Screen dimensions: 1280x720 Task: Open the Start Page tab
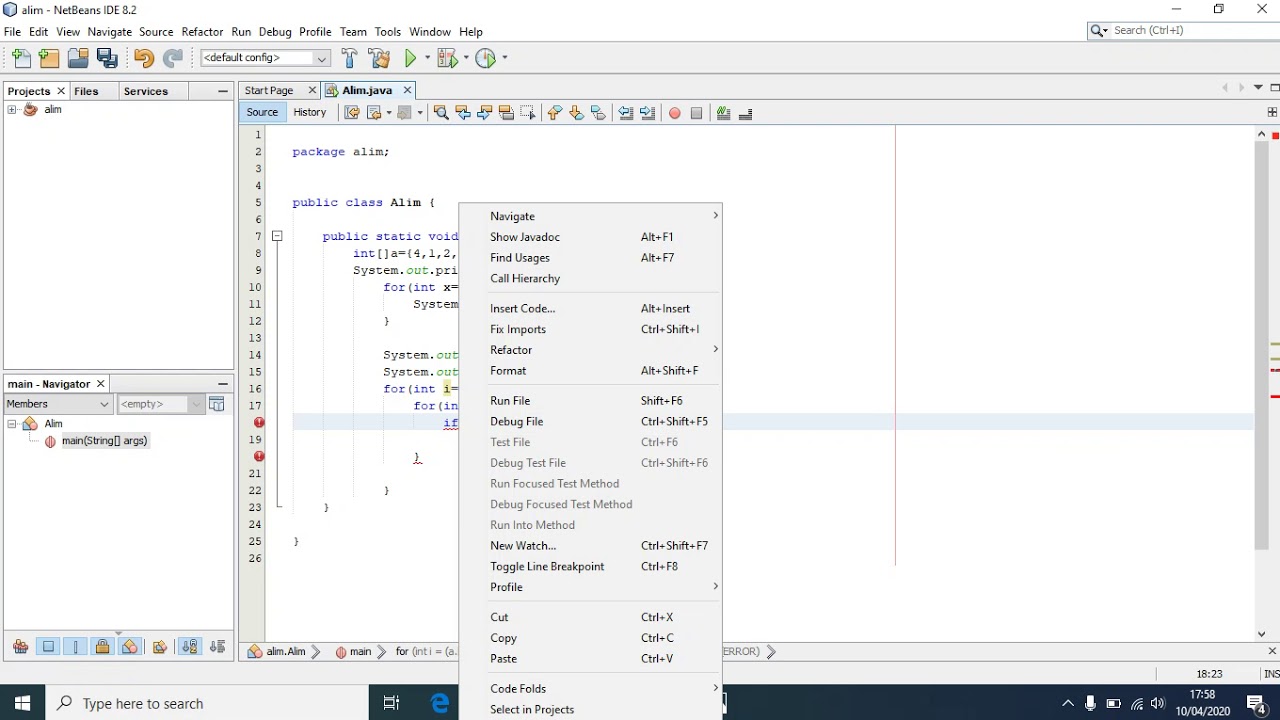tap(269, 90)
